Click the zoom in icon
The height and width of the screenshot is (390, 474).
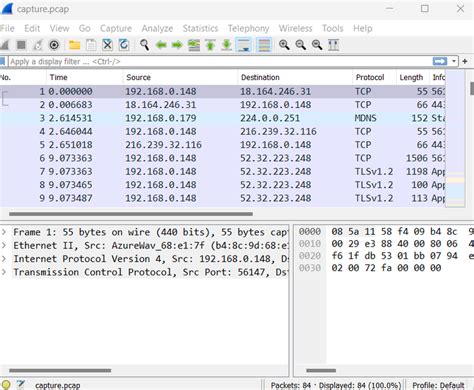click(x=284, y=45)
